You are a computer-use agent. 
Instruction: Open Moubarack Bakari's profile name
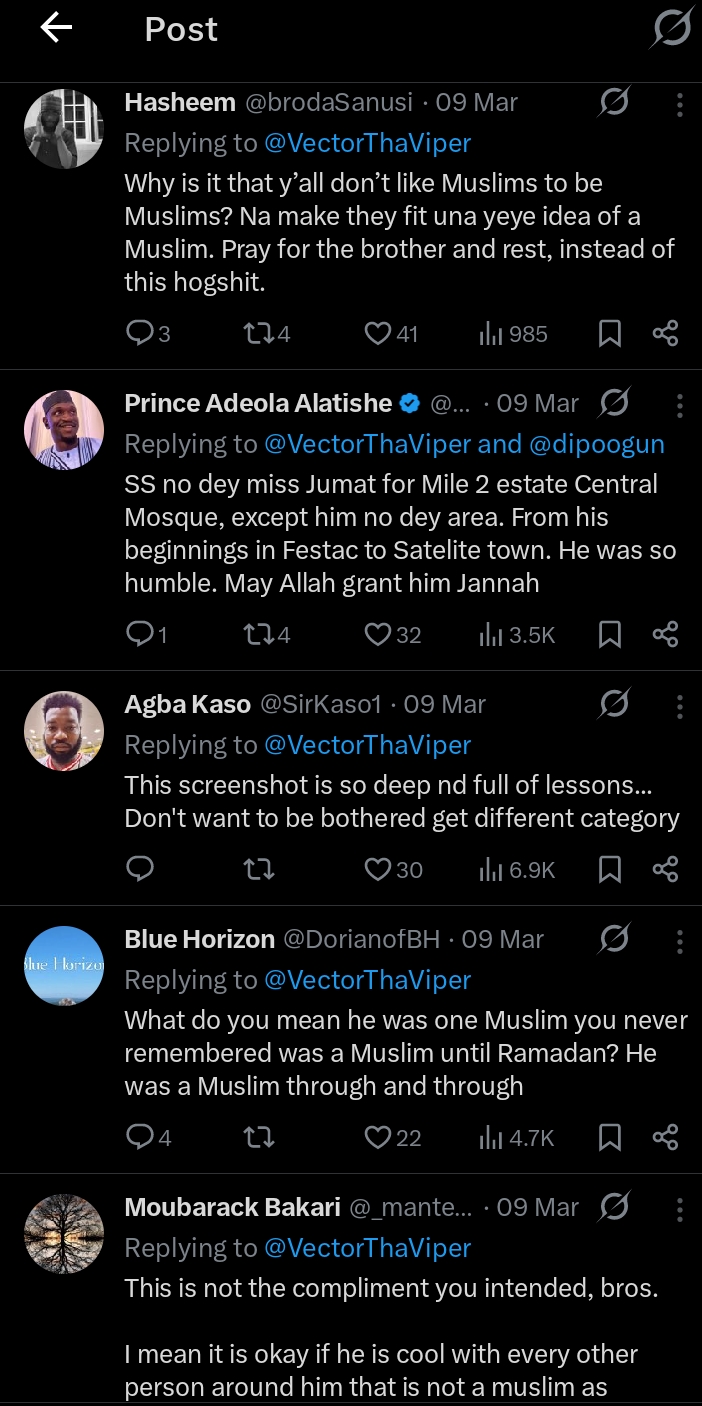pos(232,1207)
